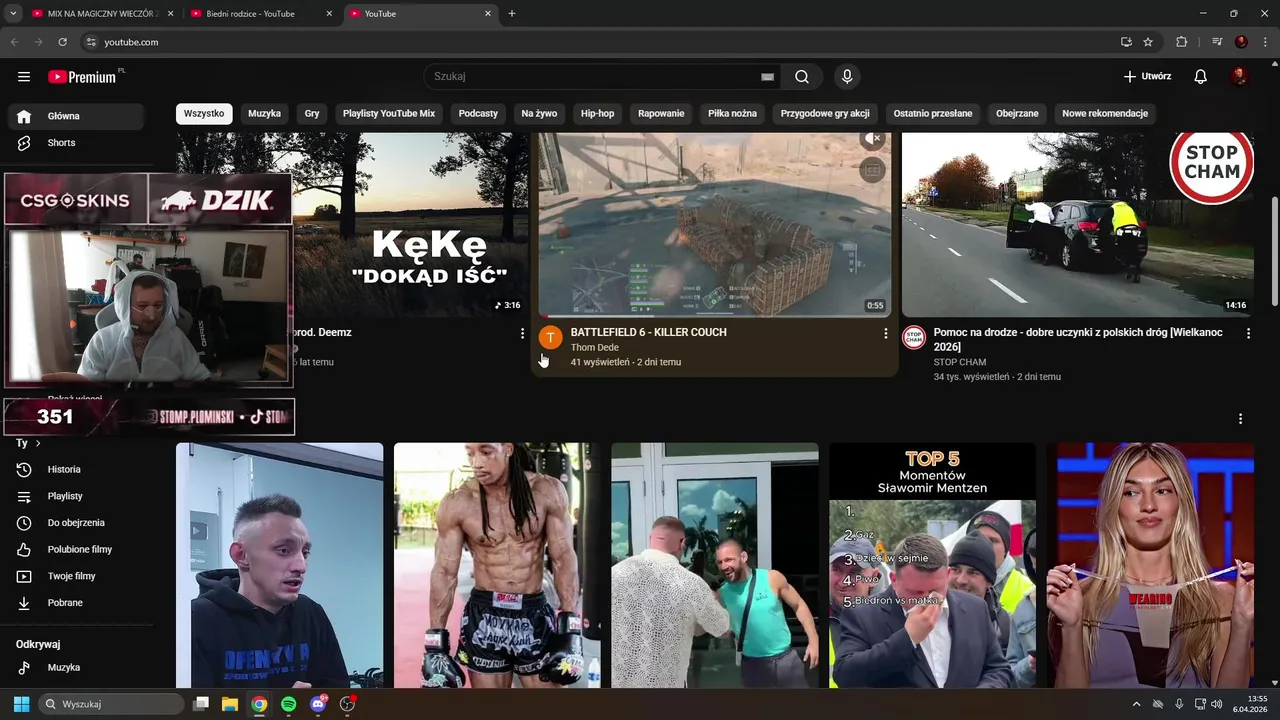Screen dimensions: 1280x720
Task: Open the Muay Thai boxer short
Action: click(x=497, y=565)
